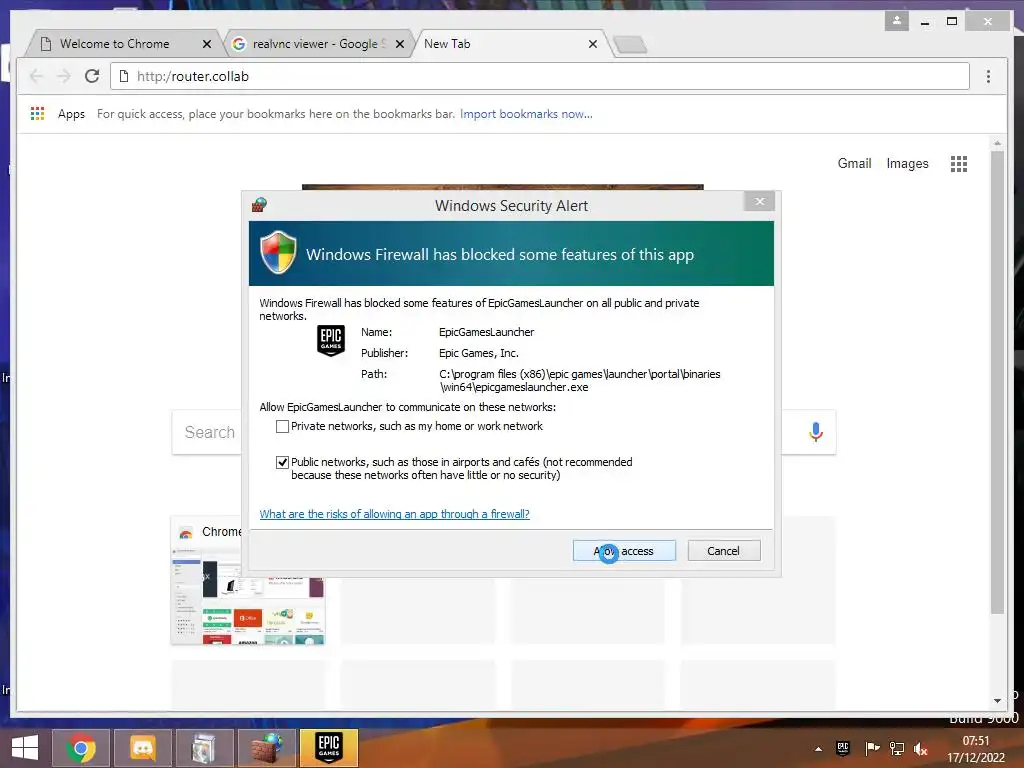Close the realvnc viewer tab

(400, 44)
